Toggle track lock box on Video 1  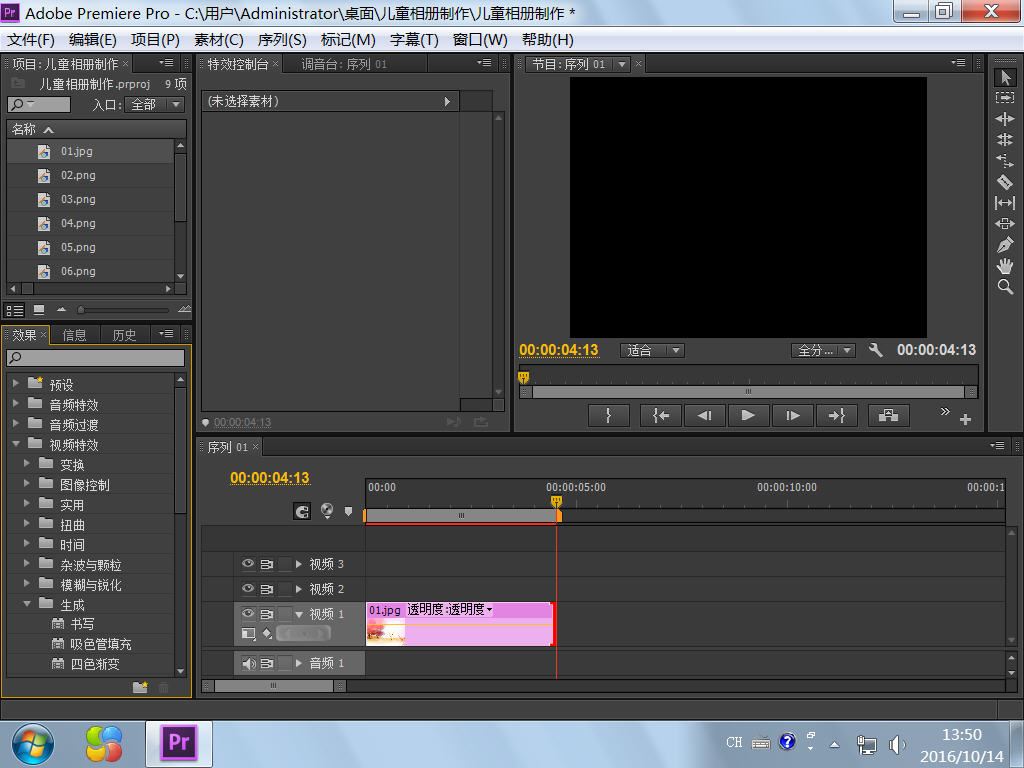[285, 614]
